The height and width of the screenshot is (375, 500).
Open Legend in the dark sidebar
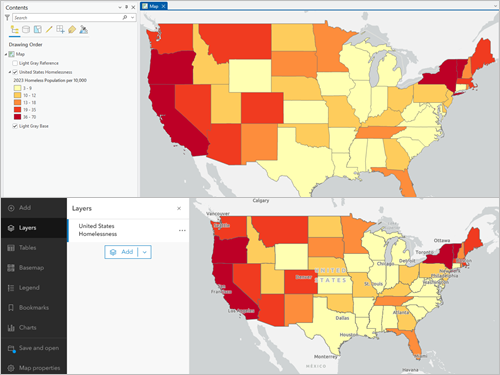(x=29, y=288)
